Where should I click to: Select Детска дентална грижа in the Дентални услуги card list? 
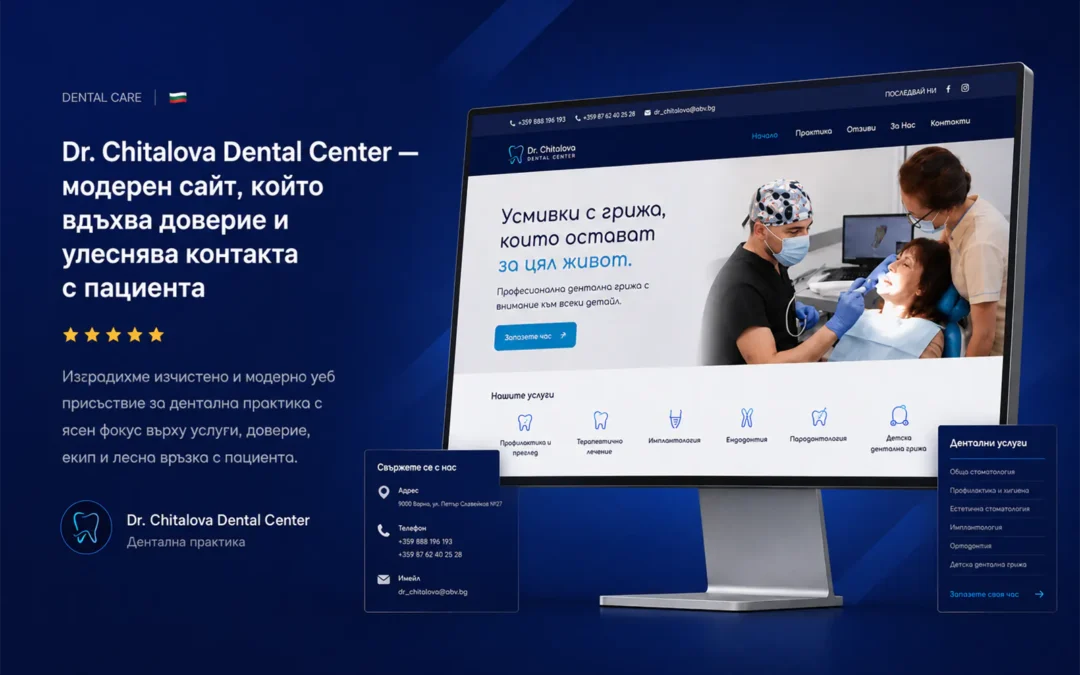[x=988, y=565]
